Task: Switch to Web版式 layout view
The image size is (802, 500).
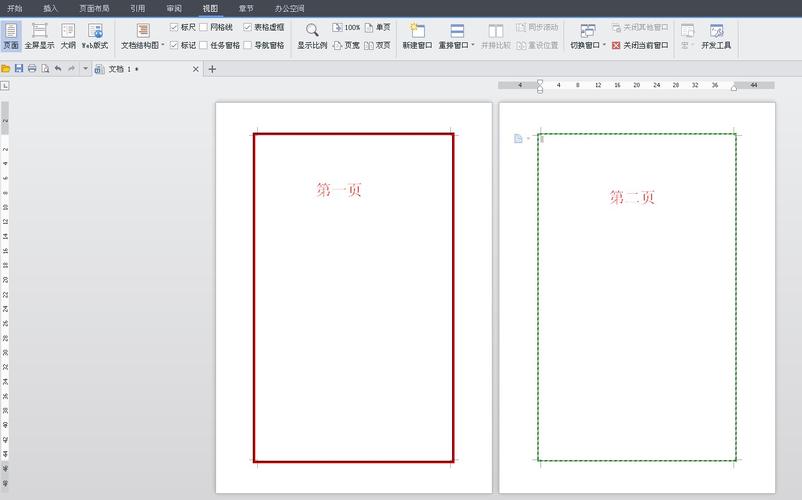Action: (x=95, y=36)
